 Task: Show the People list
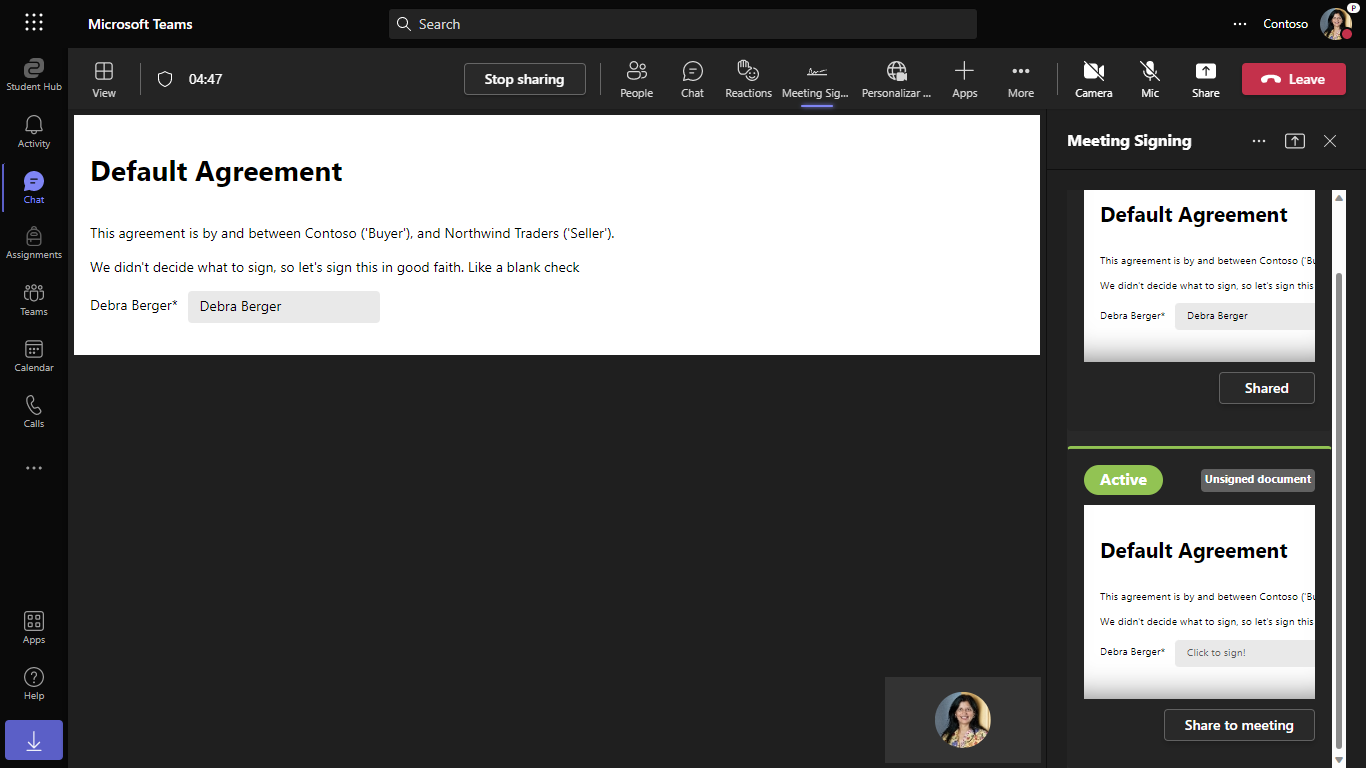[x=636, y=79]
